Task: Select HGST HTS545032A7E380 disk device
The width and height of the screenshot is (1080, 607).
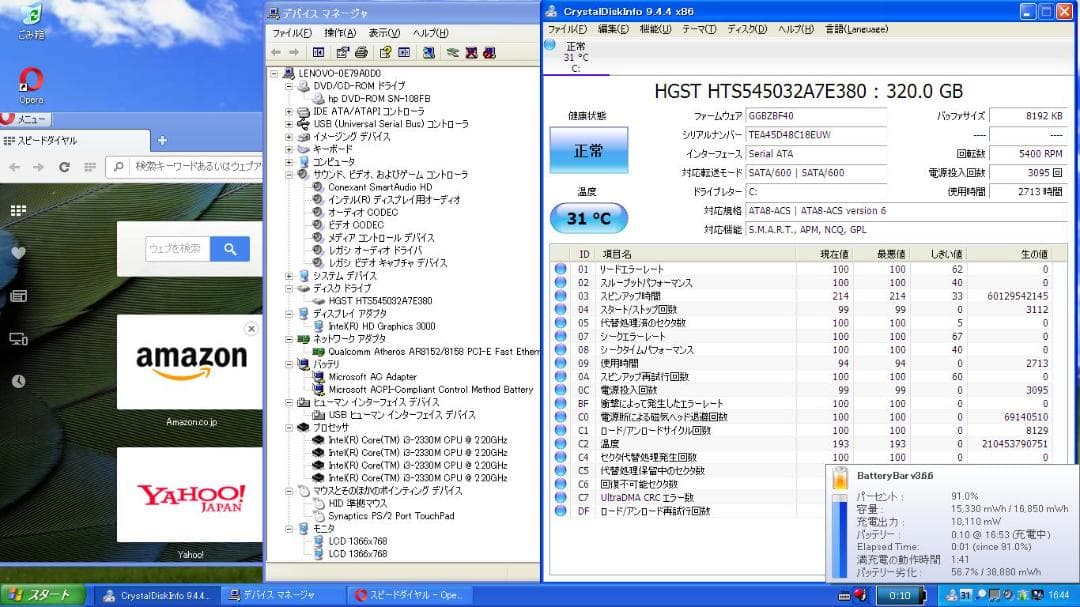Action: pos(380,301)
